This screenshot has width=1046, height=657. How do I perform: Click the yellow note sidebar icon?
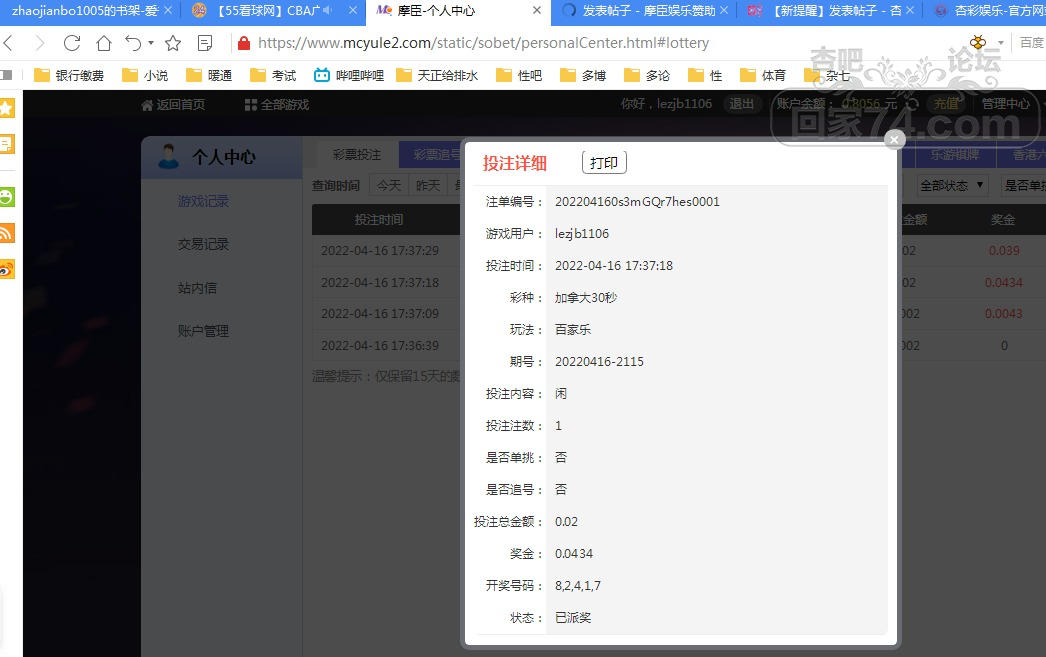(7, 144)
